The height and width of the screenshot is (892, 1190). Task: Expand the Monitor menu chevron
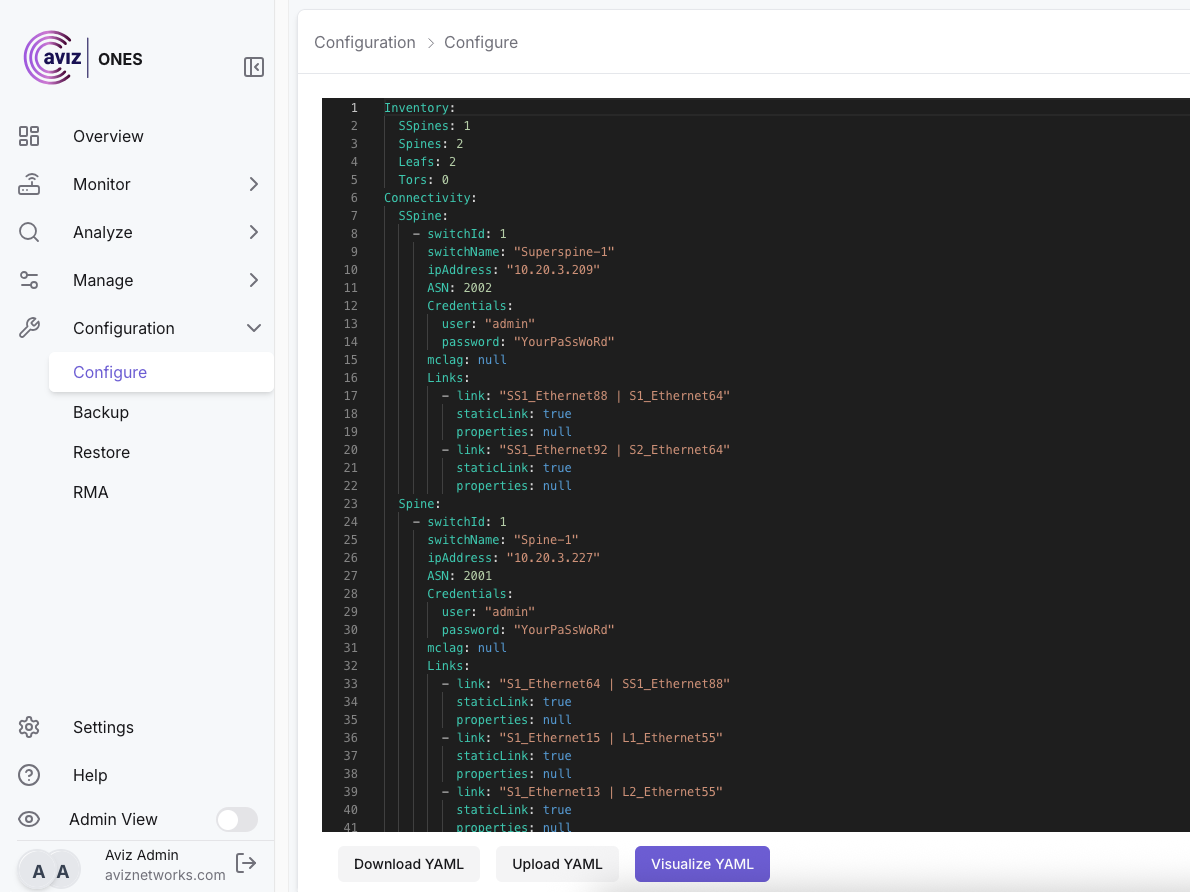click(253, 184)
